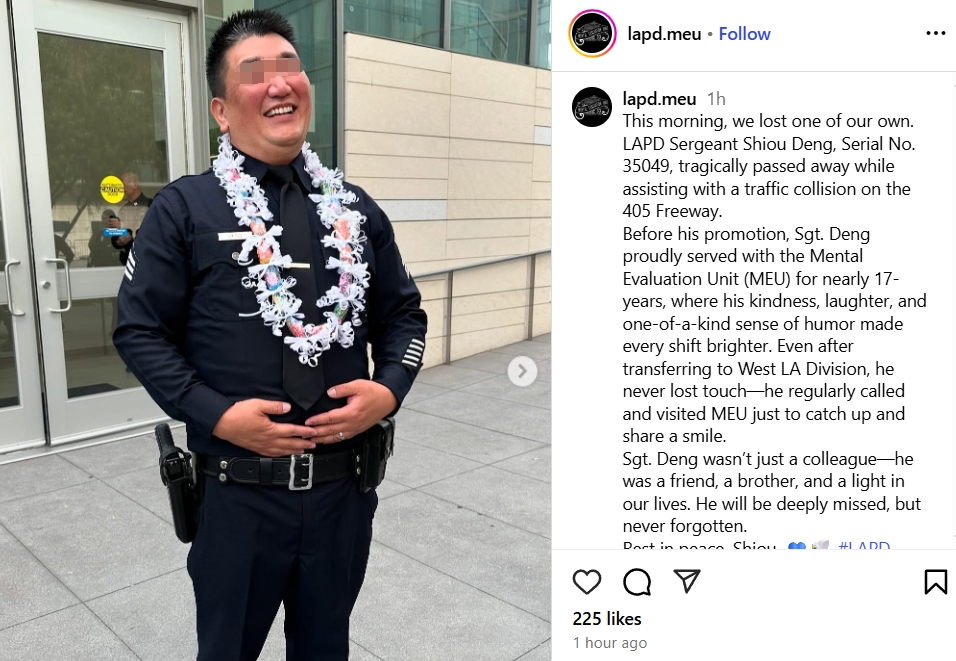Click the photo of the officer wearing a lei

click(x=276, y=330)
